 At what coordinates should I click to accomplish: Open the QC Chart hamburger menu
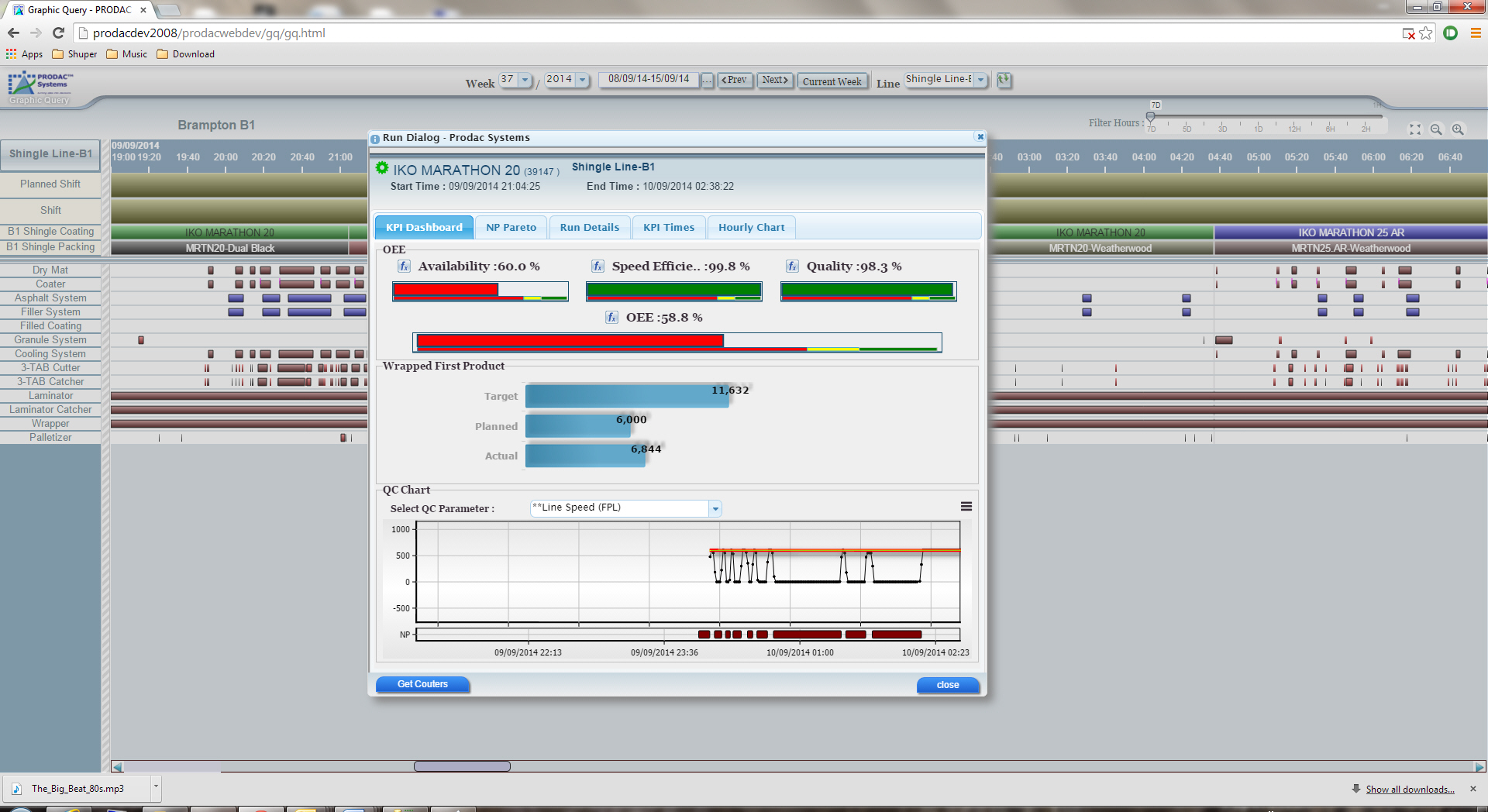966,507
